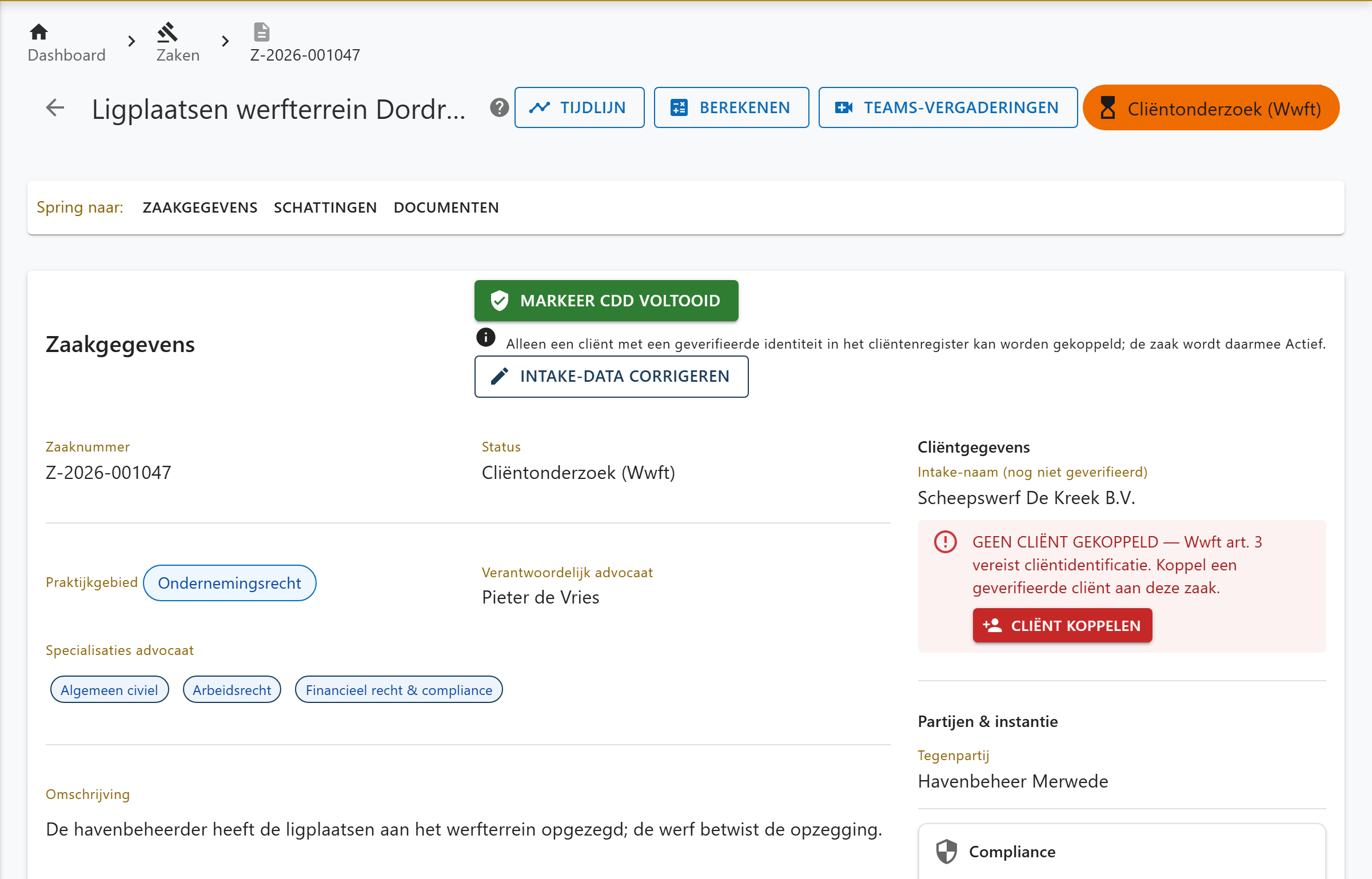The height and width of the screenshot is (879, 1372).
Task: Jump to Zaakgegevens section
Action: pyautogui.click(x=200, y=207)
